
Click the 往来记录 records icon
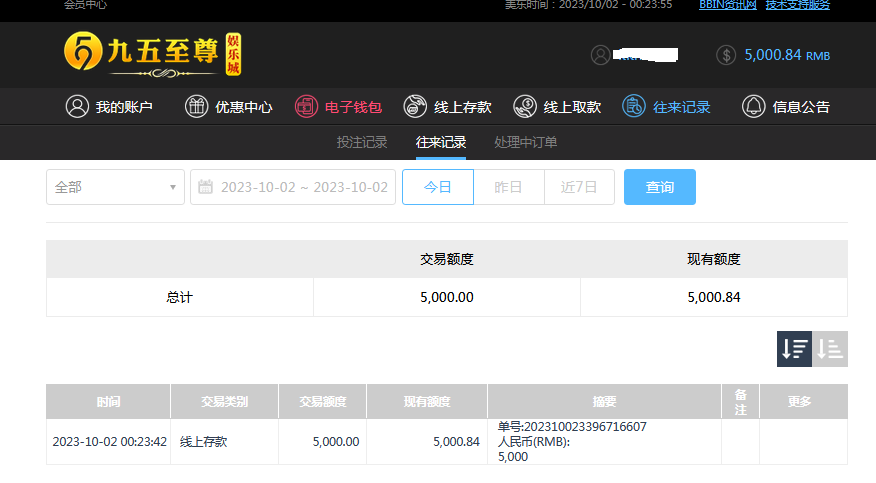pos(634,106)
